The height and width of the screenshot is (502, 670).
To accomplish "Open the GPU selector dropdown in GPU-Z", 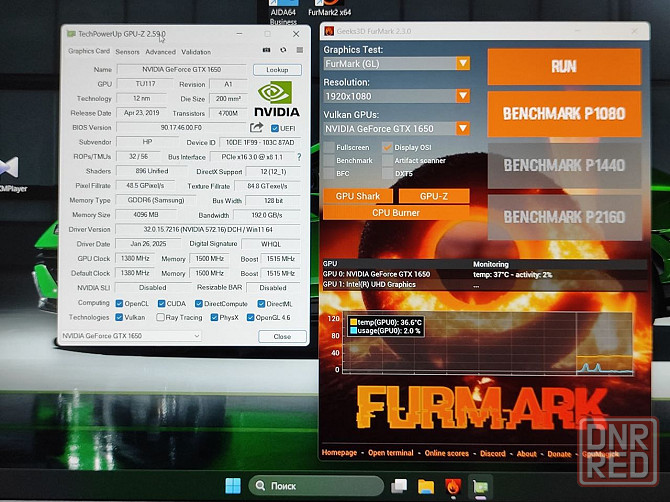I will [130, 336].
